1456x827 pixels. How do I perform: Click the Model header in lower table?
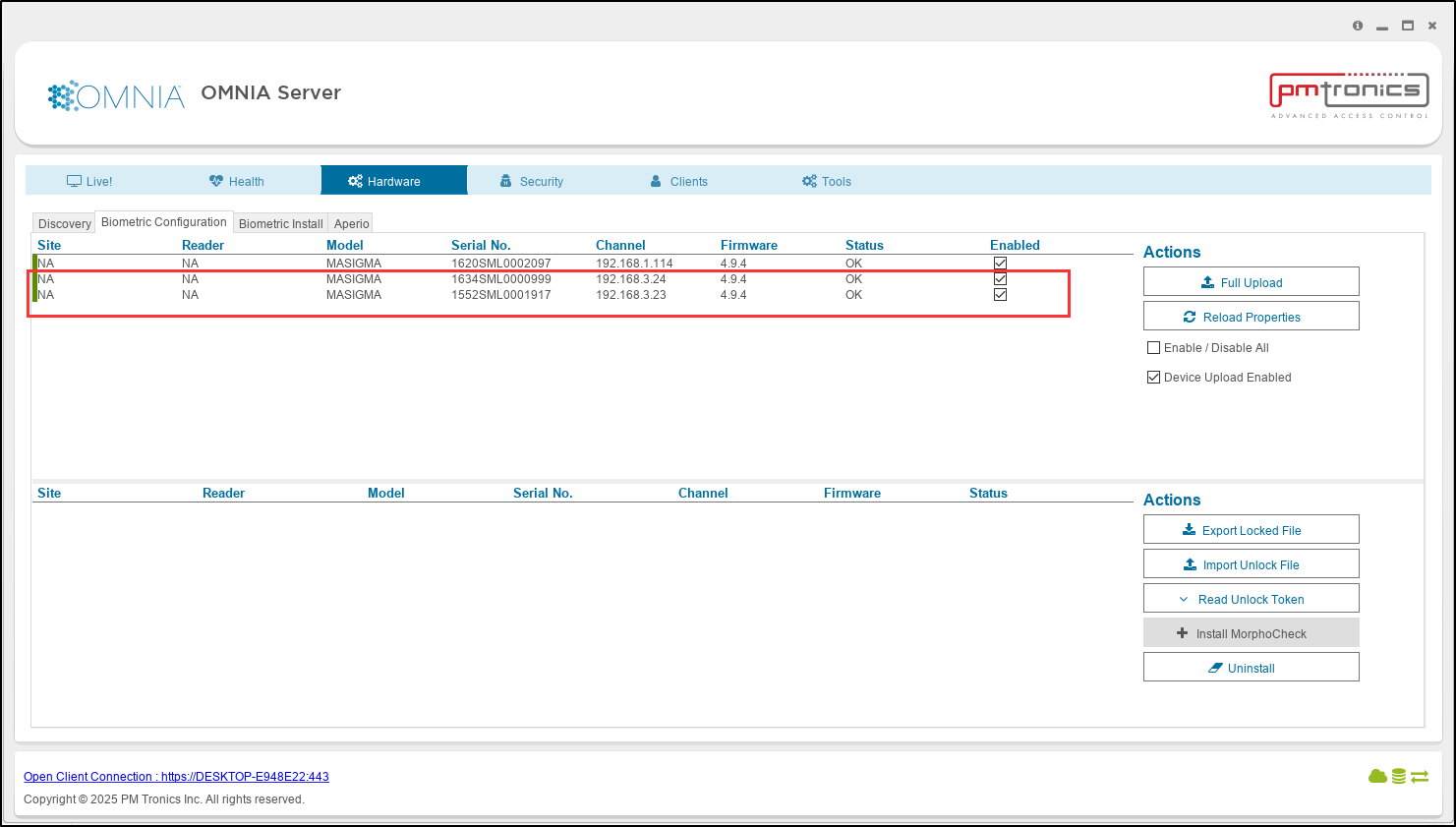(386, 494)
